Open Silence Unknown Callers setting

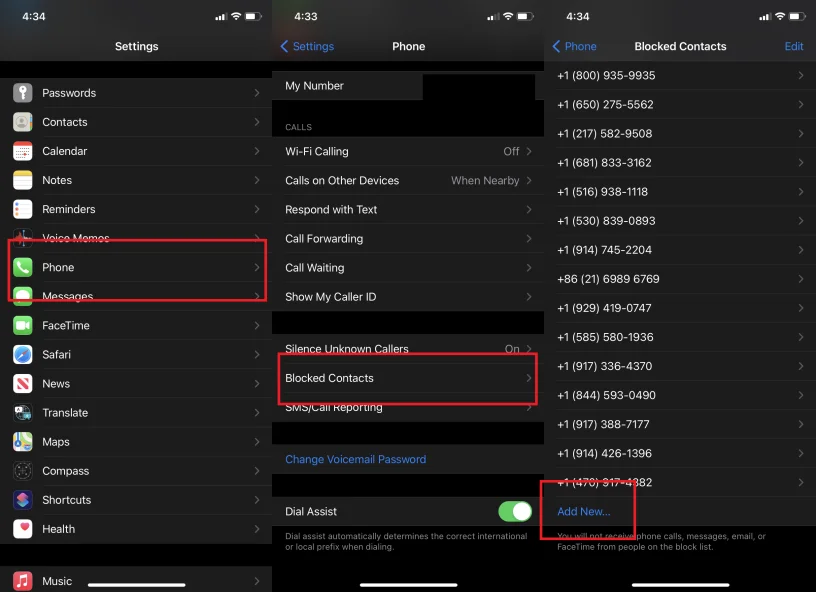[405, 349]
